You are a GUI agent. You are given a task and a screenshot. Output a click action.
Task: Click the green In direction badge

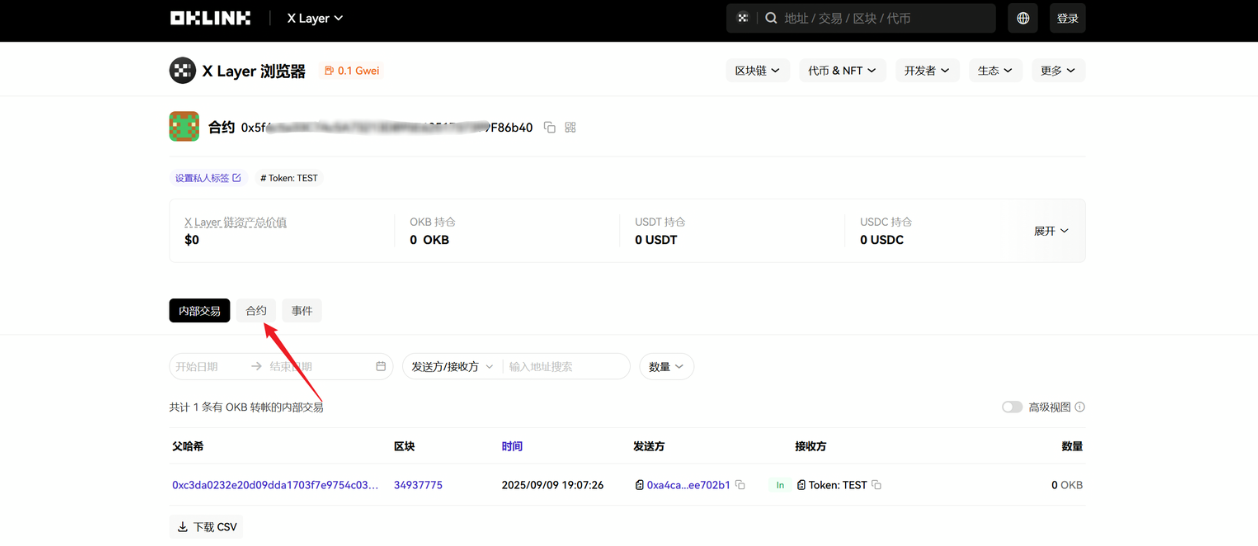(779, 485)
